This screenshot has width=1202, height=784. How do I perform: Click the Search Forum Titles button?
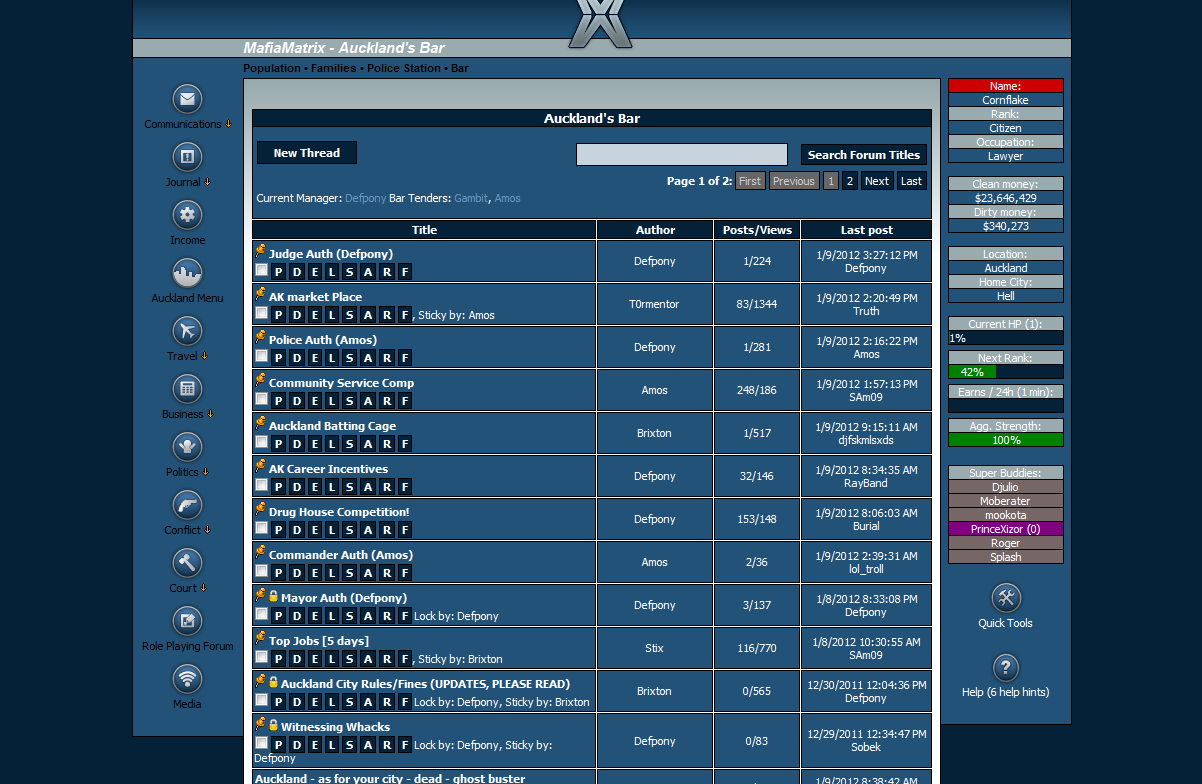click(x=864, y=155)
